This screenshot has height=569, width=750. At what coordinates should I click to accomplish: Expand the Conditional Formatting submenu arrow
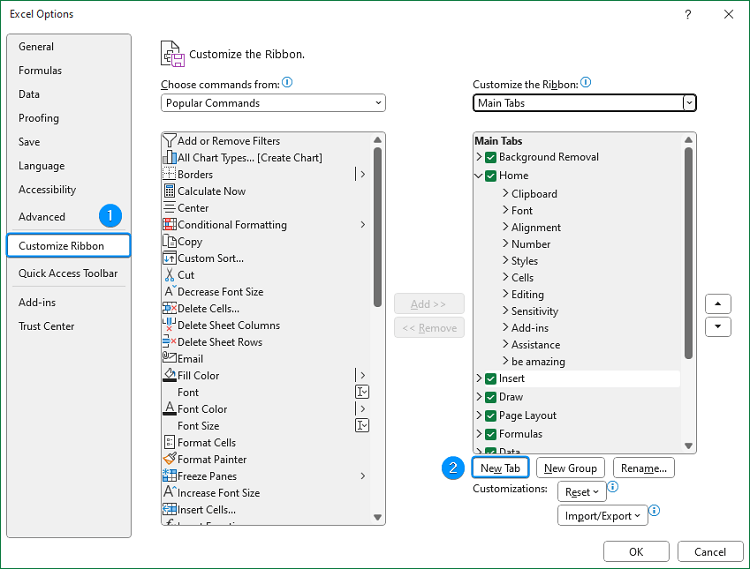point(363,224)
